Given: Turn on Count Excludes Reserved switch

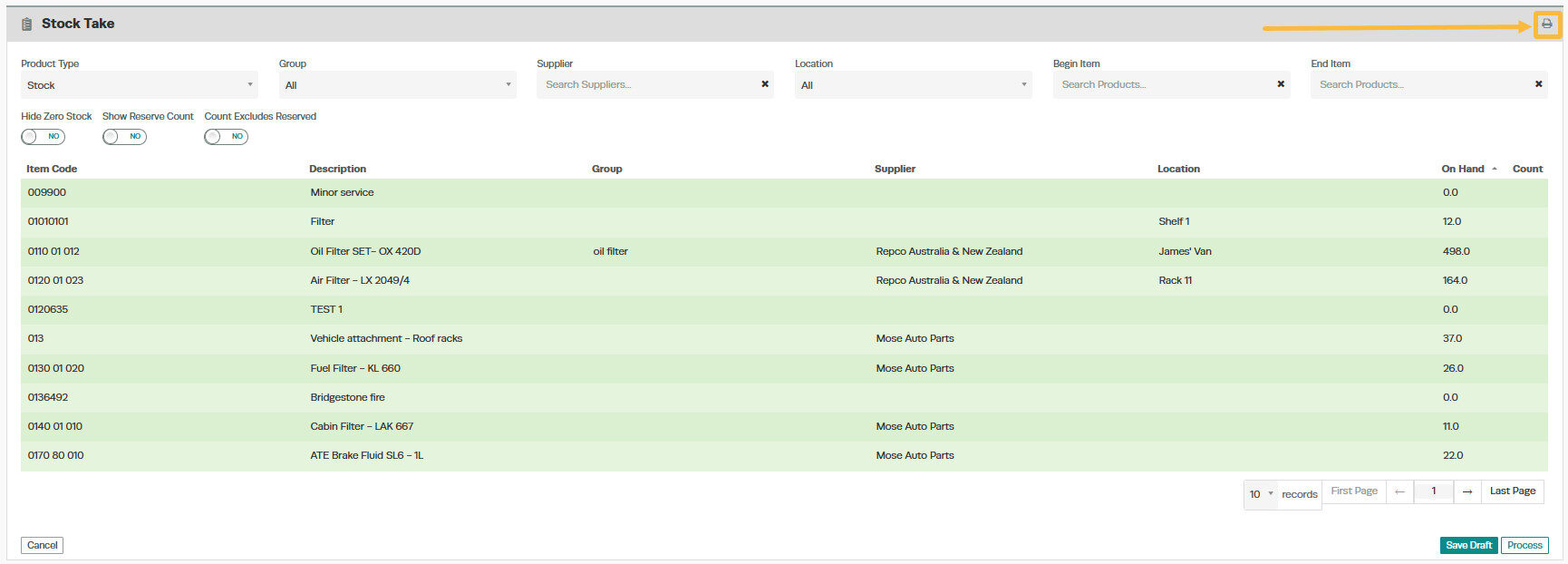Looking at the screenshot, I should pos(227,136).
